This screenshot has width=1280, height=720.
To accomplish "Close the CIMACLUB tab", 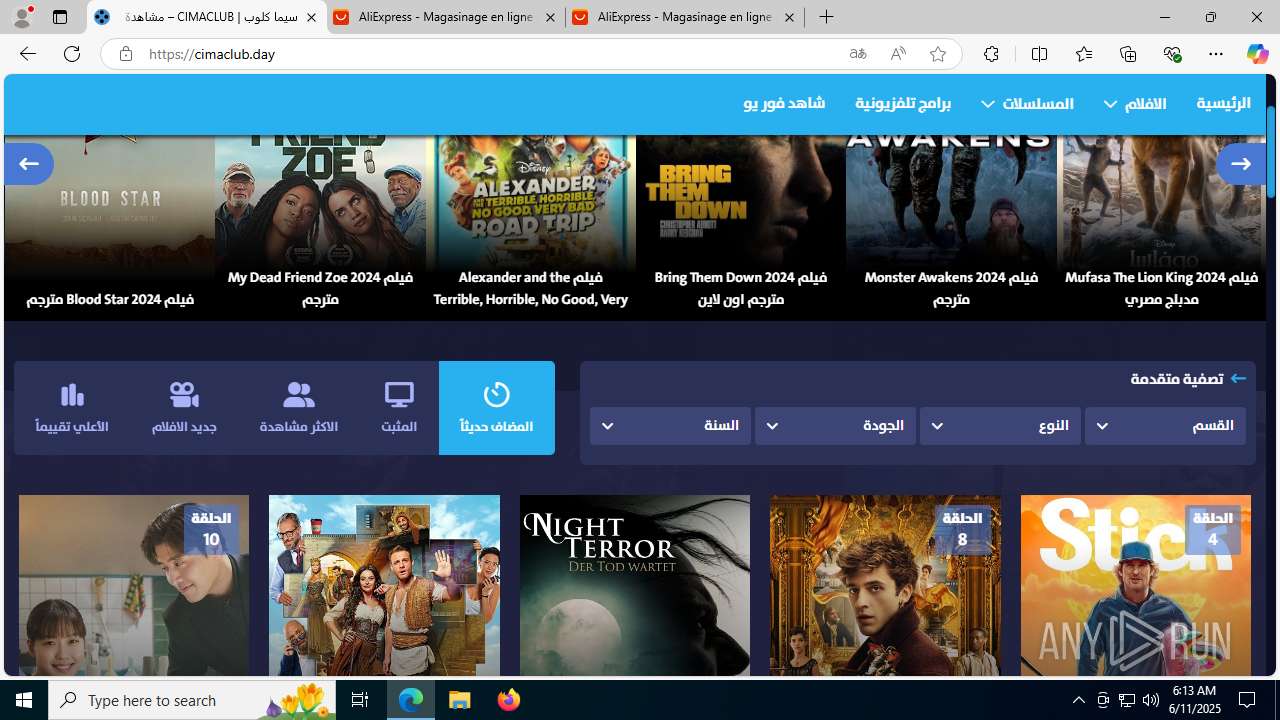I will pos(311,17).
